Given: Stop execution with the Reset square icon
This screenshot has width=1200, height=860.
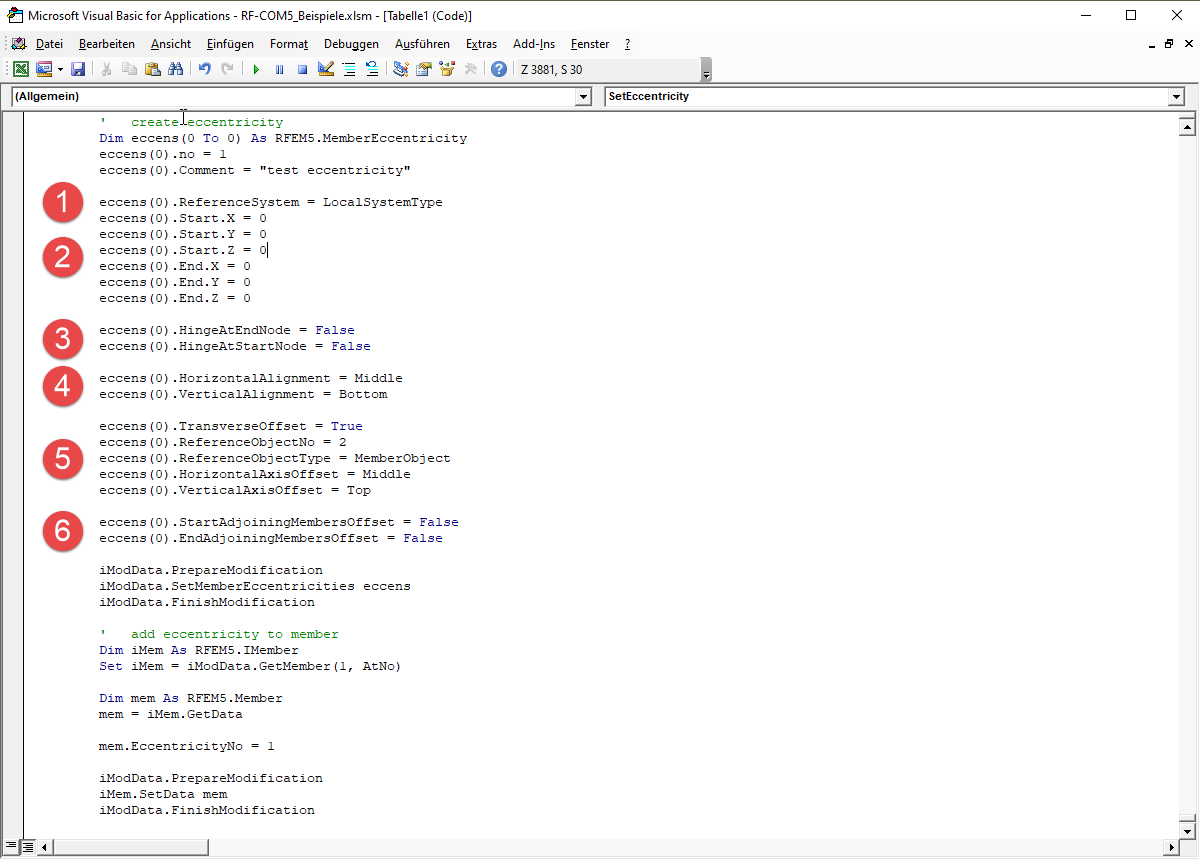Looking at the screenshot, I should click(302, 69).
